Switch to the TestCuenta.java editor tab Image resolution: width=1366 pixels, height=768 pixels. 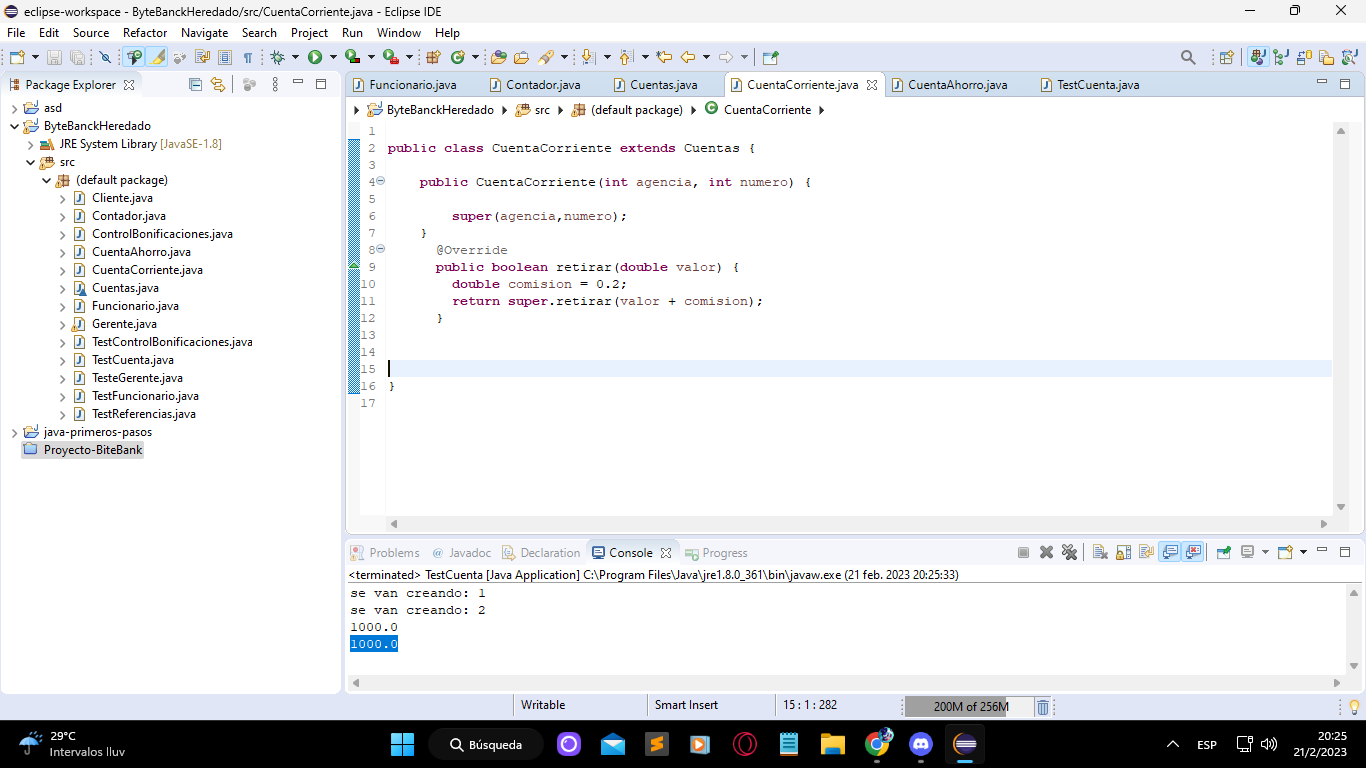coord(1098,85)
